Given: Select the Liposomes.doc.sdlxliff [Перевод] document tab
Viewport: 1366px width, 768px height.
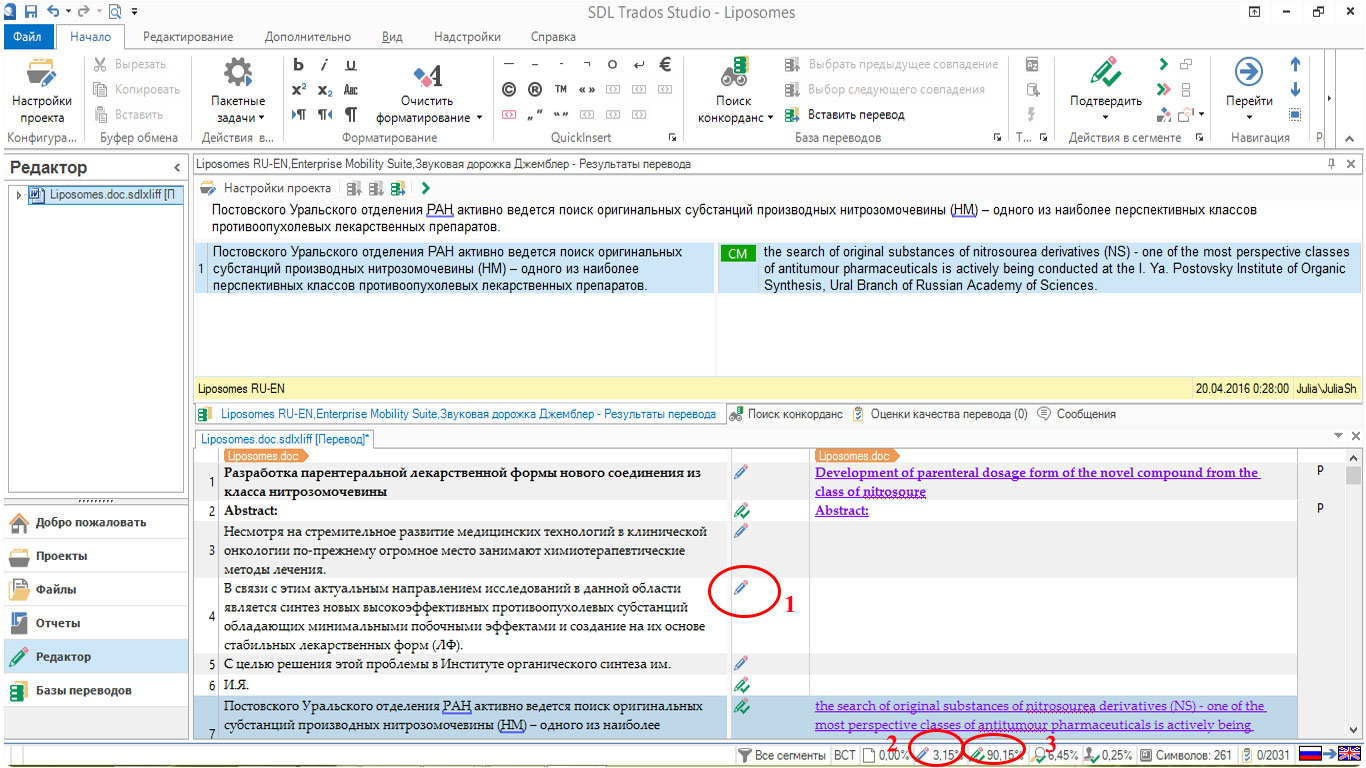Looking at the screenshot, I should tap(285, 439).
